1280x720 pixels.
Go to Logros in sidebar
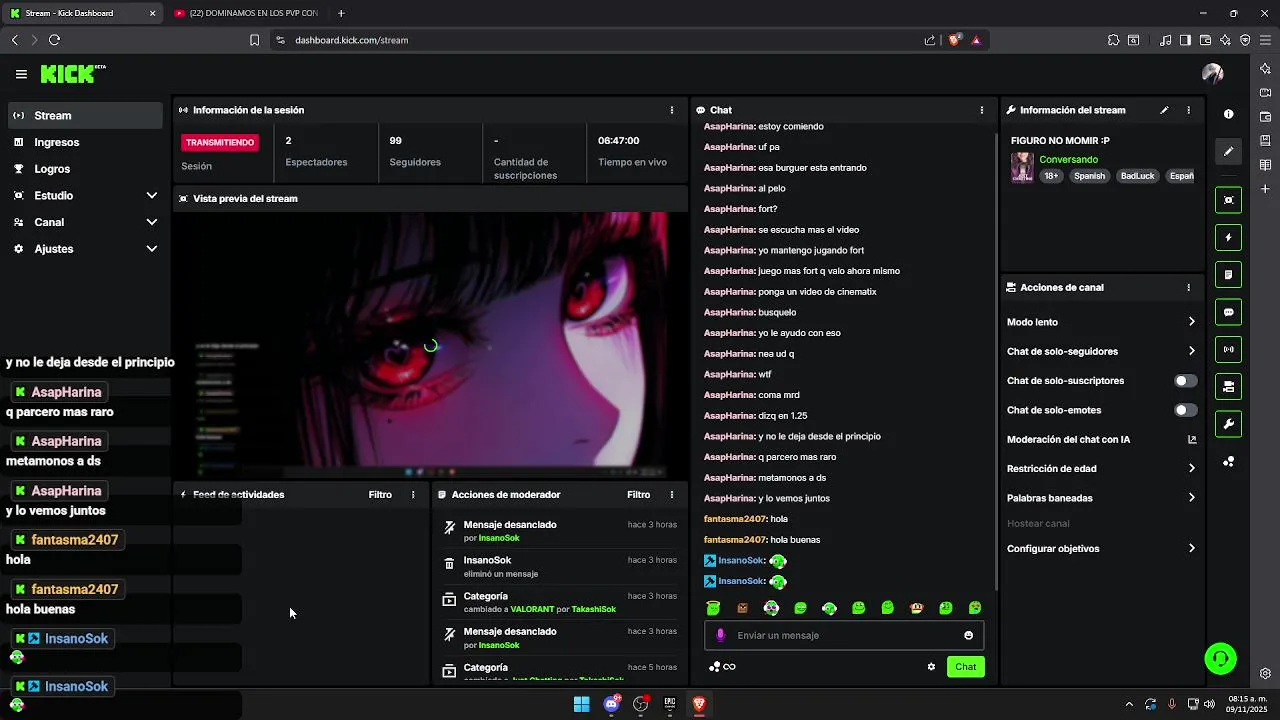85,169
